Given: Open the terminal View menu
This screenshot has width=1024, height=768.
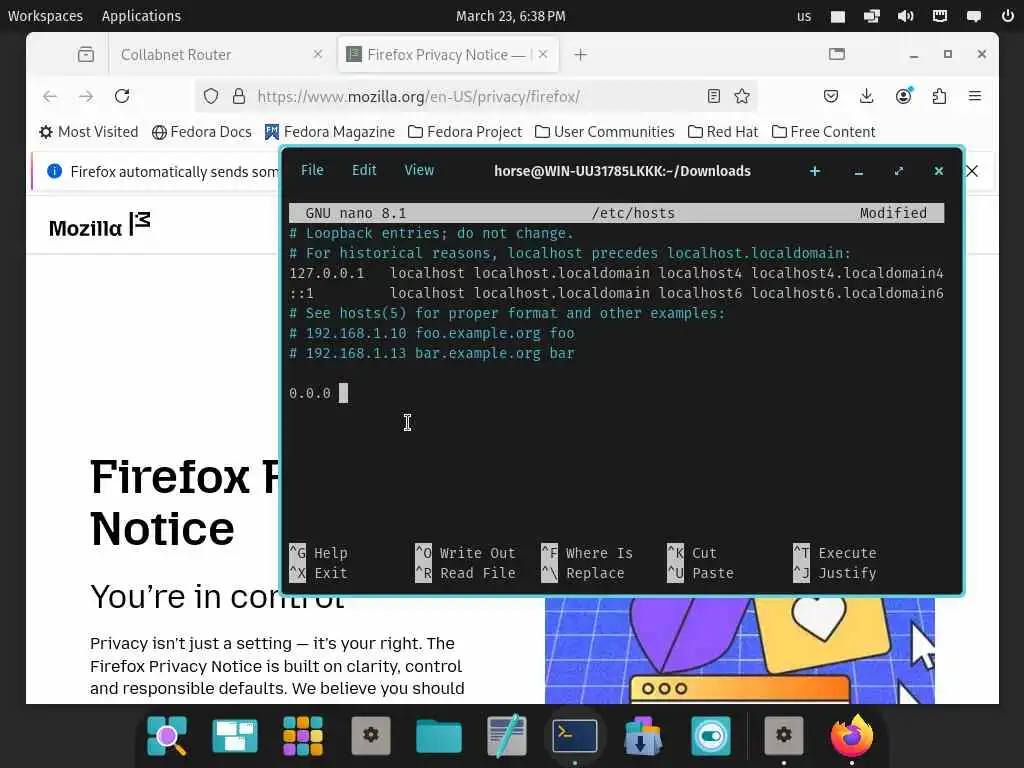Looking at the screenshot, I should tap(419, 170).
